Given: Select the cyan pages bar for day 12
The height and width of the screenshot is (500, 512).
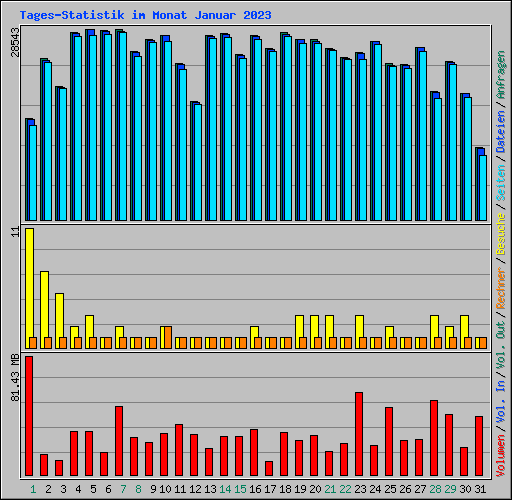Looking at the screenshot, I should [x=198, y=163].
